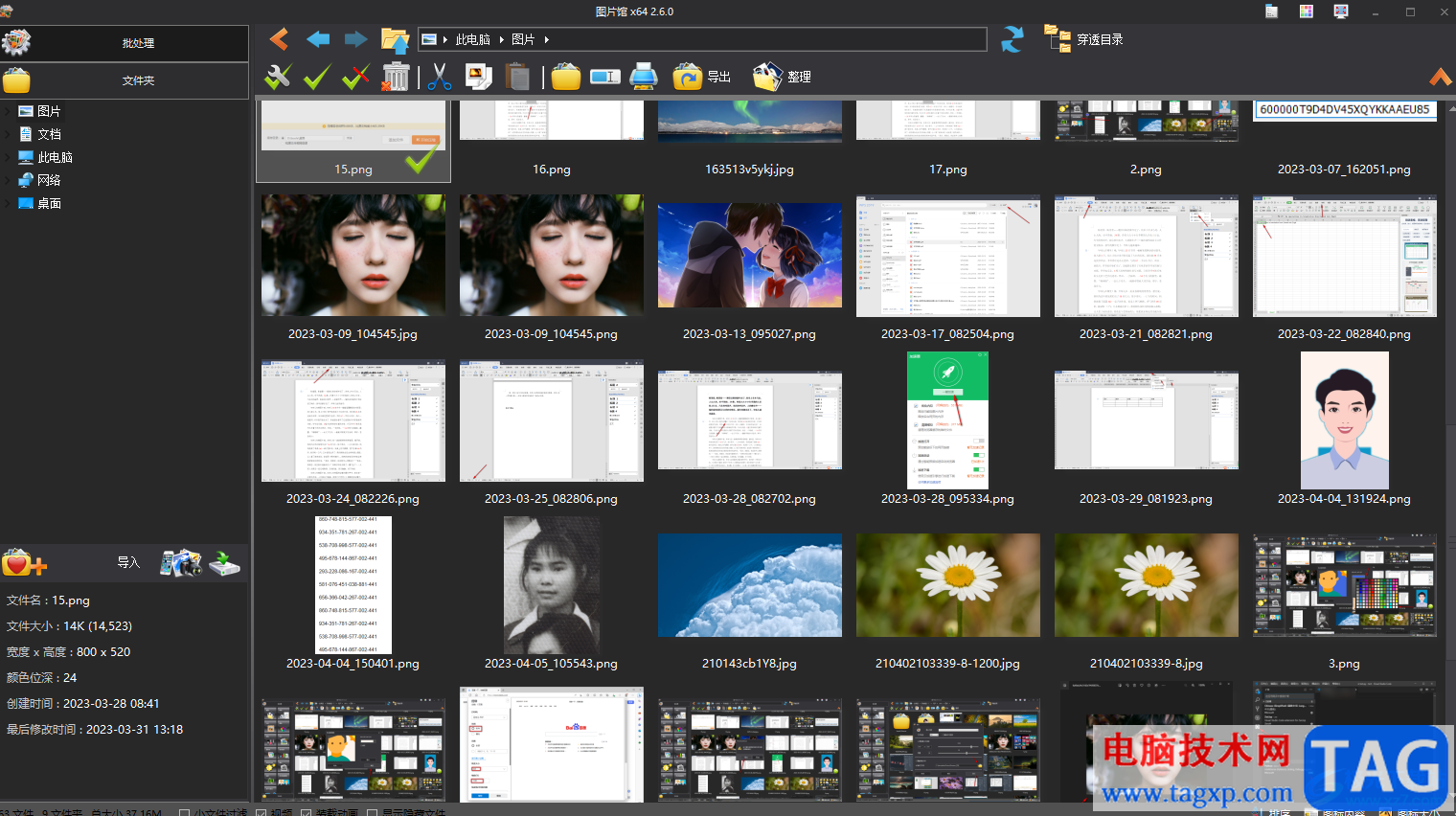Click 此电脑 in the address breadcrumb
The image size is (1456, 816).
pyautogui.click(x=473, y=39)
